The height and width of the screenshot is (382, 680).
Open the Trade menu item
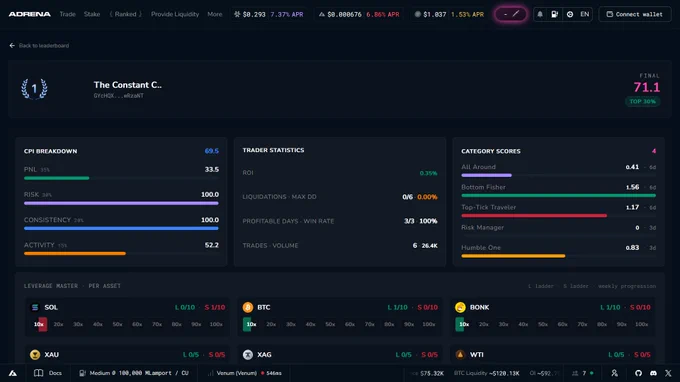pos(67,14)
